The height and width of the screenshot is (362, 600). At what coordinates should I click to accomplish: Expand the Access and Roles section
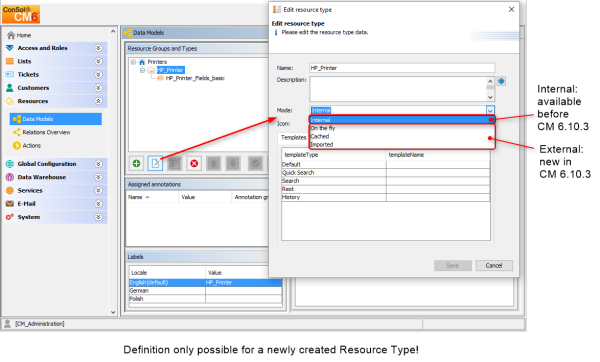pos(98,48)
